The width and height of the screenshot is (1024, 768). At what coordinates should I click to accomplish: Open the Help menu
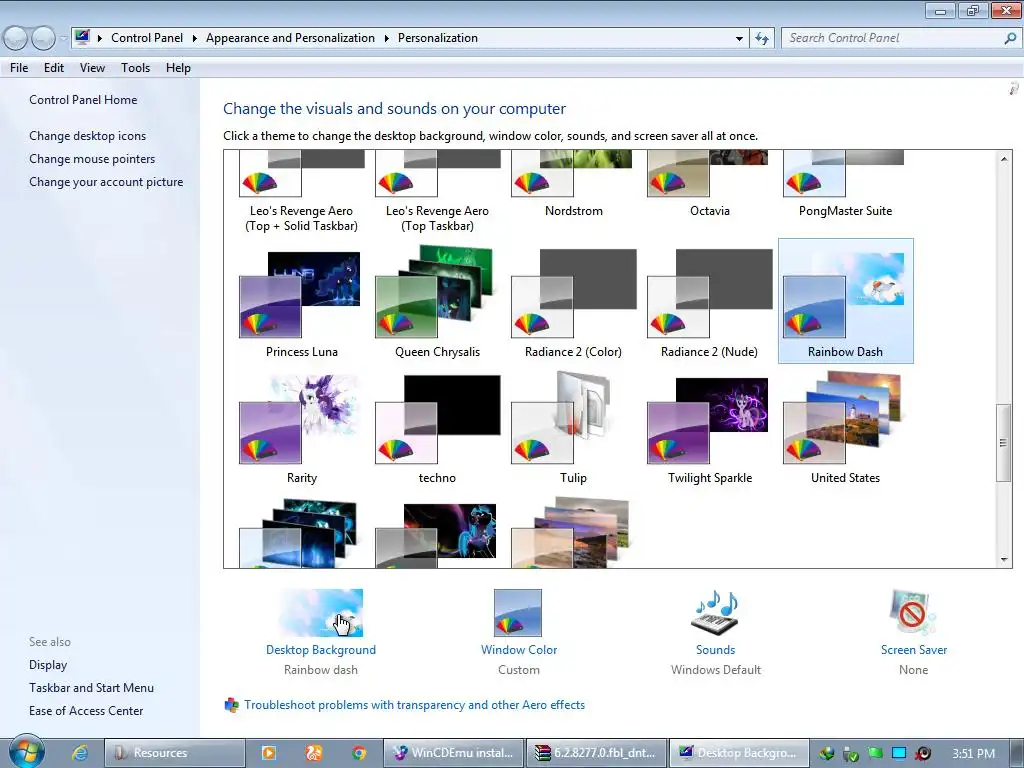click(x=178, y=68)
